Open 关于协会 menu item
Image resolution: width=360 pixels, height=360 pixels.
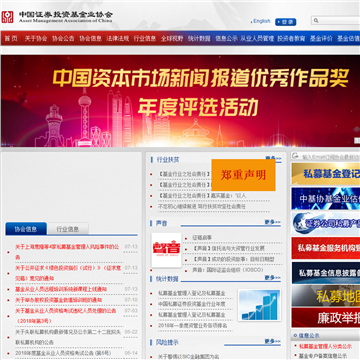point(36,38)
